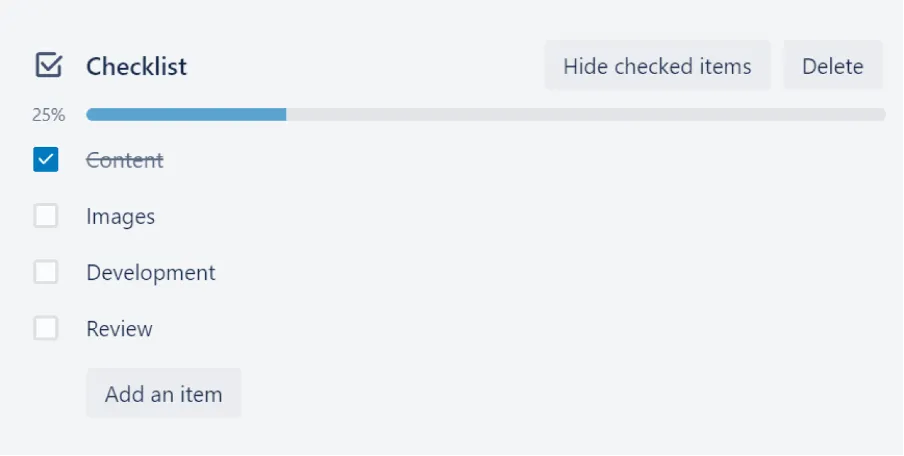The width and height of the screenshot is (904, 456).
Task: Click the gray unfilled portion of progress bar
Action: [x=585, y=115]
